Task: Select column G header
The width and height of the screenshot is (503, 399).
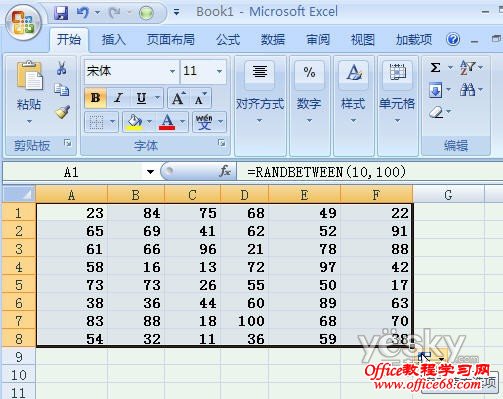Action: click(x=448, y=195)
